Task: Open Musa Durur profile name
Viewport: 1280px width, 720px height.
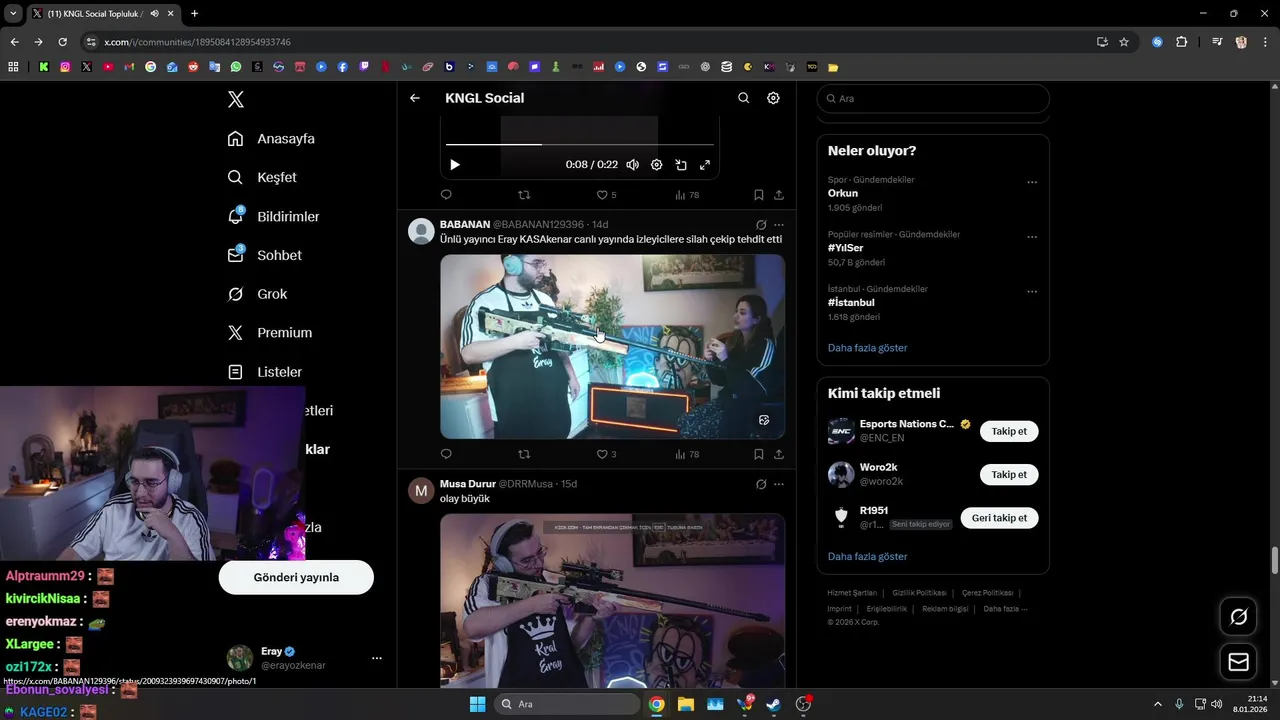Action: [x=468, y=484]
